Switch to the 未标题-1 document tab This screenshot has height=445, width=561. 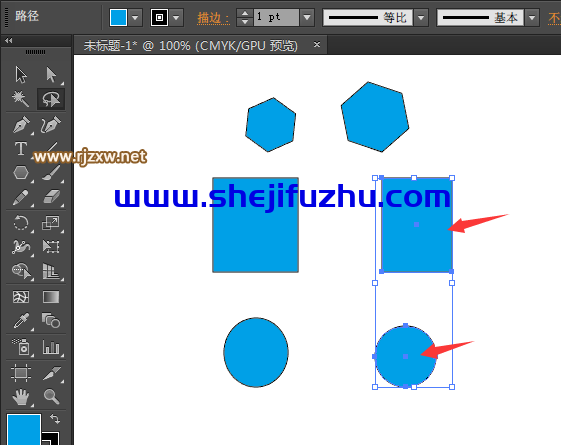pos(191,45)
